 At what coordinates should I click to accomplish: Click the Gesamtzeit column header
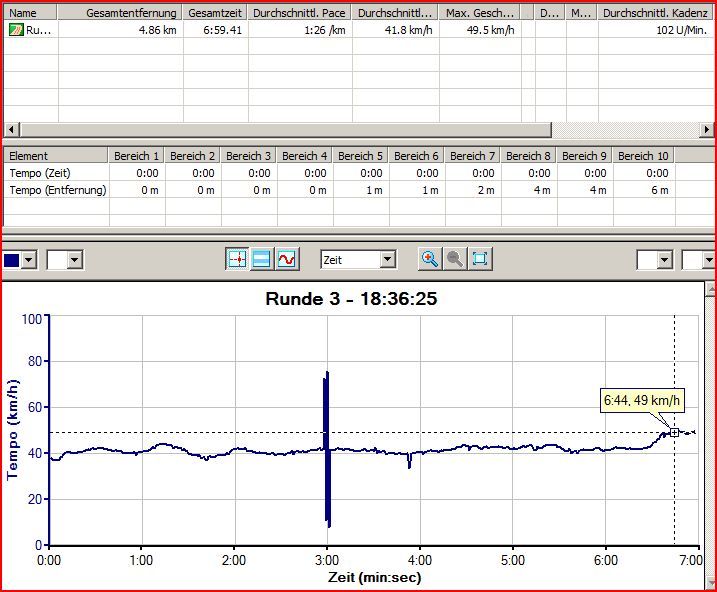click(215, 13)
